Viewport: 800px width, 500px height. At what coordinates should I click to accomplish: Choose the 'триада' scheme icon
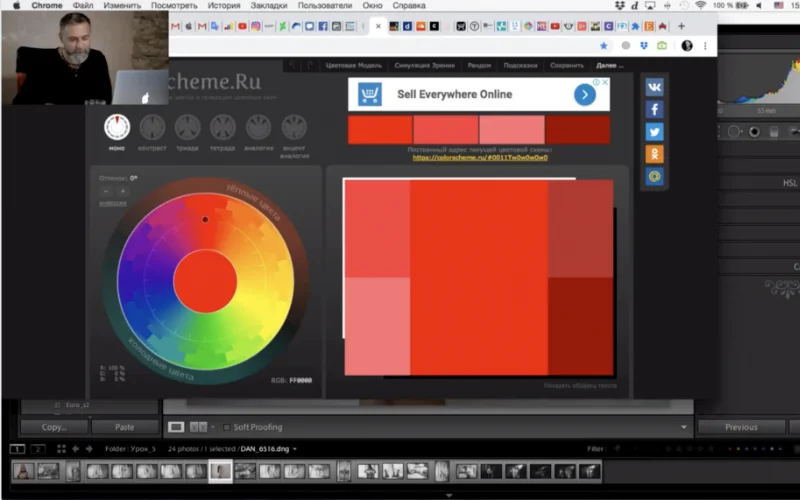click(x=187, y=128)
